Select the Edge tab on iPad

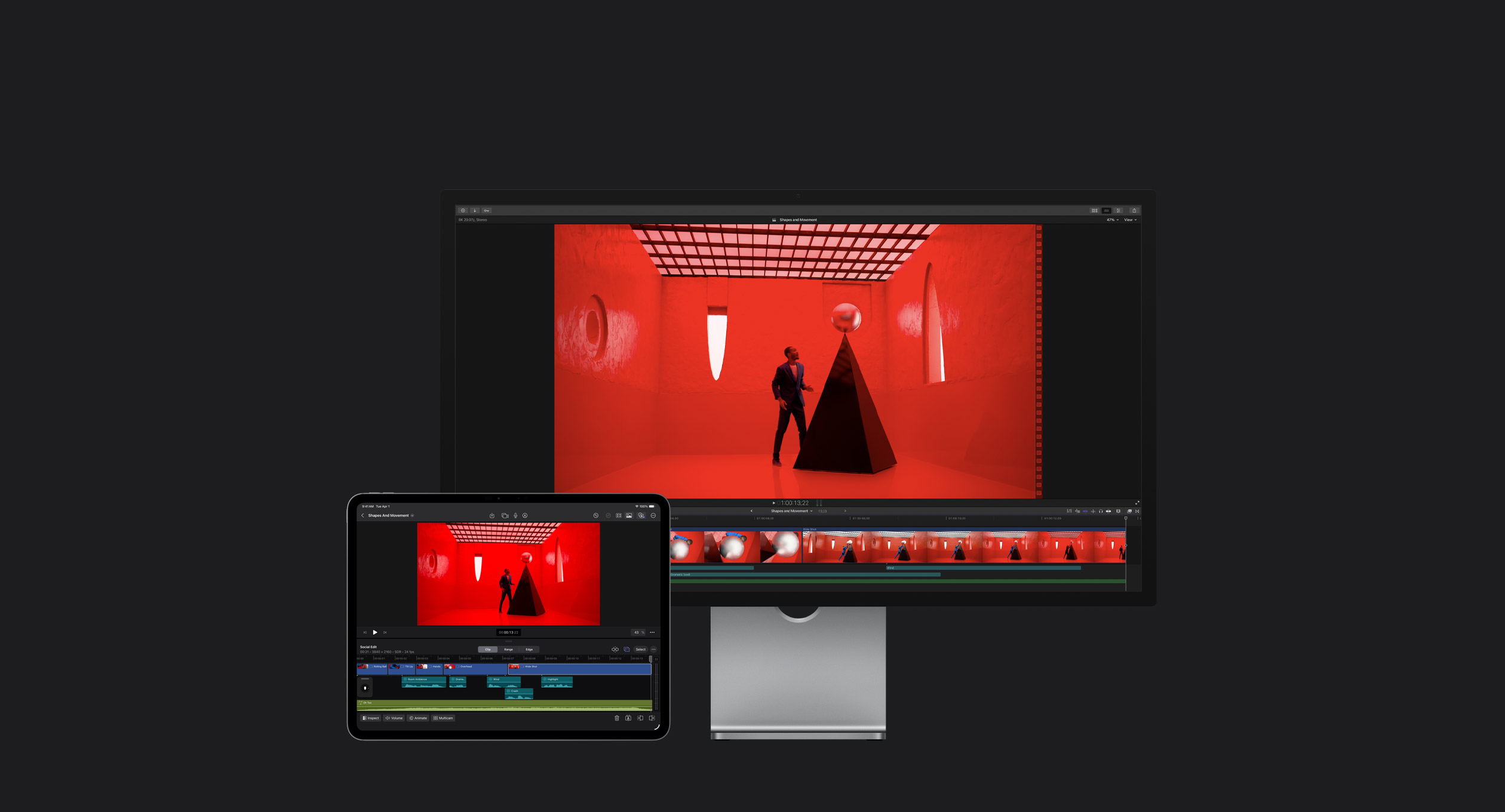click(x=530, y=650)
